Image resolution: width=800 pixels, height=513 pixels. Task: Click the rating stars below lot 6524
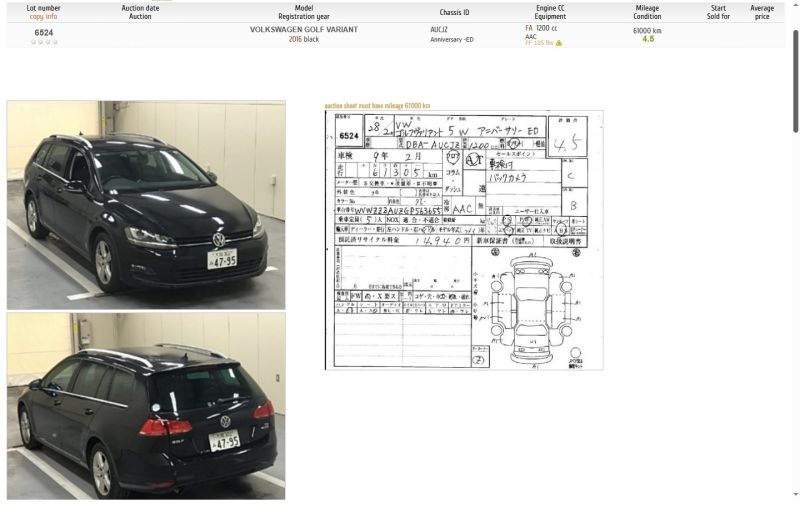pyautogui.click(x=44, y=42)
